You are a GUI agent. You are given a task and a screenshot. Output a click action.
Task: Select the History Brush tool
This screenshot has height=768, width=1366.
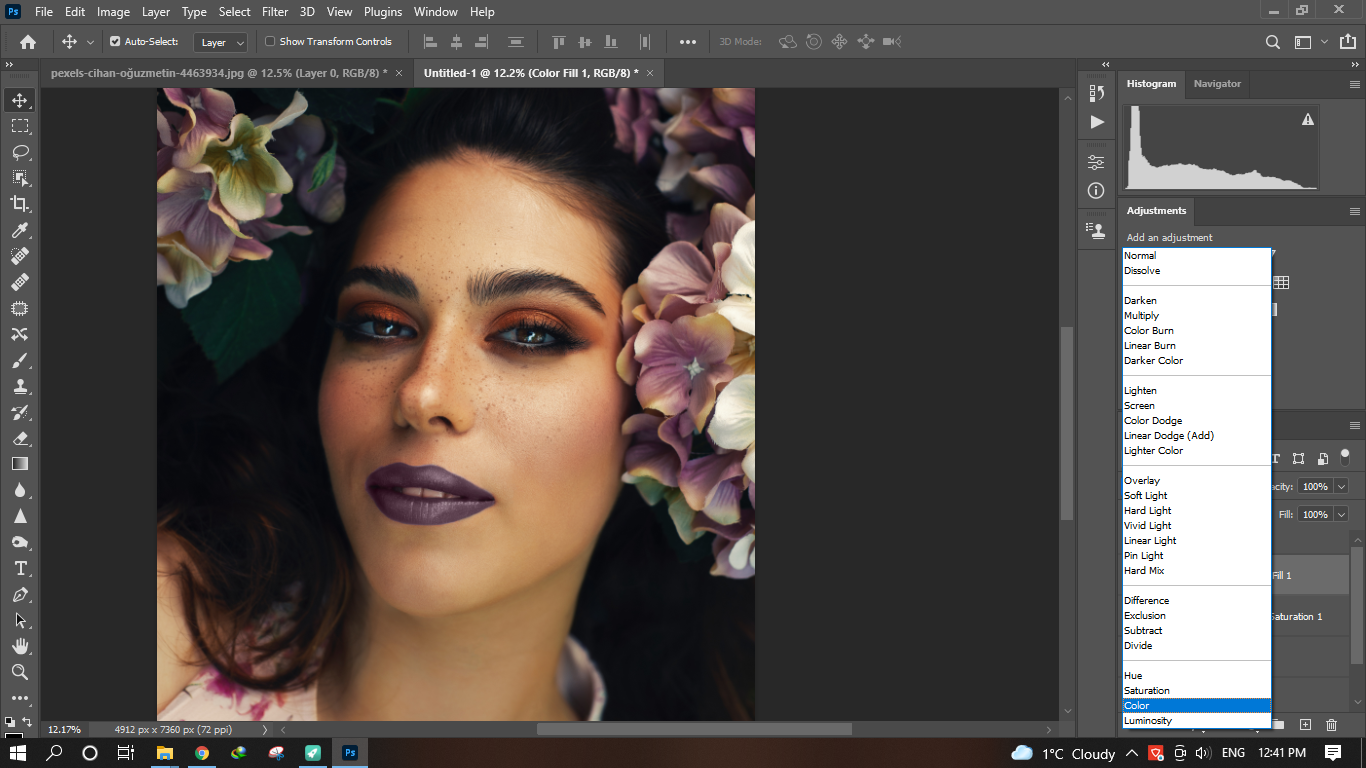coord(20,412)
